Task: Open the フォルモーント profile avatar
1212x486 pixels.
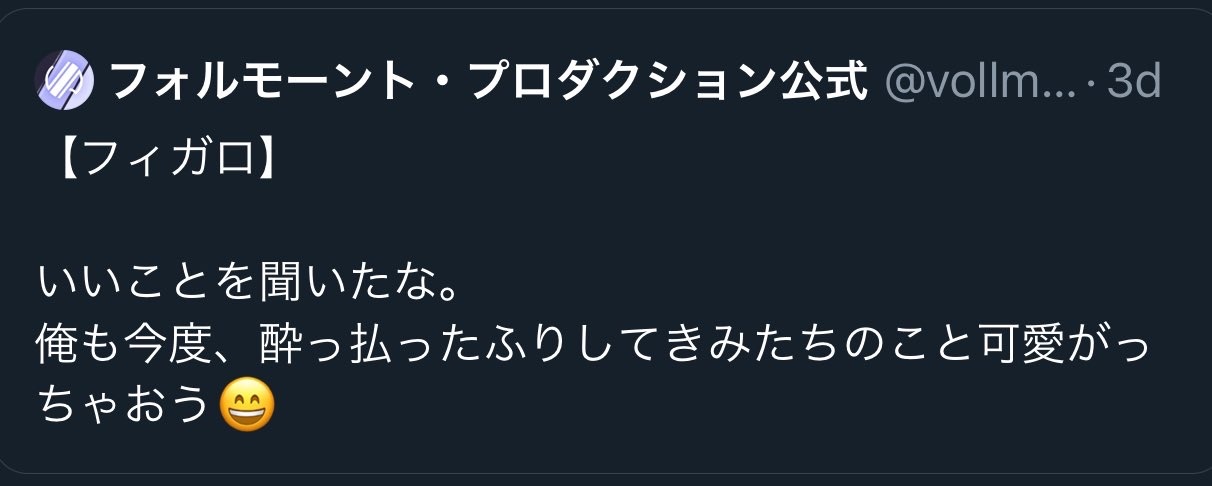Action: coord(64,82)
